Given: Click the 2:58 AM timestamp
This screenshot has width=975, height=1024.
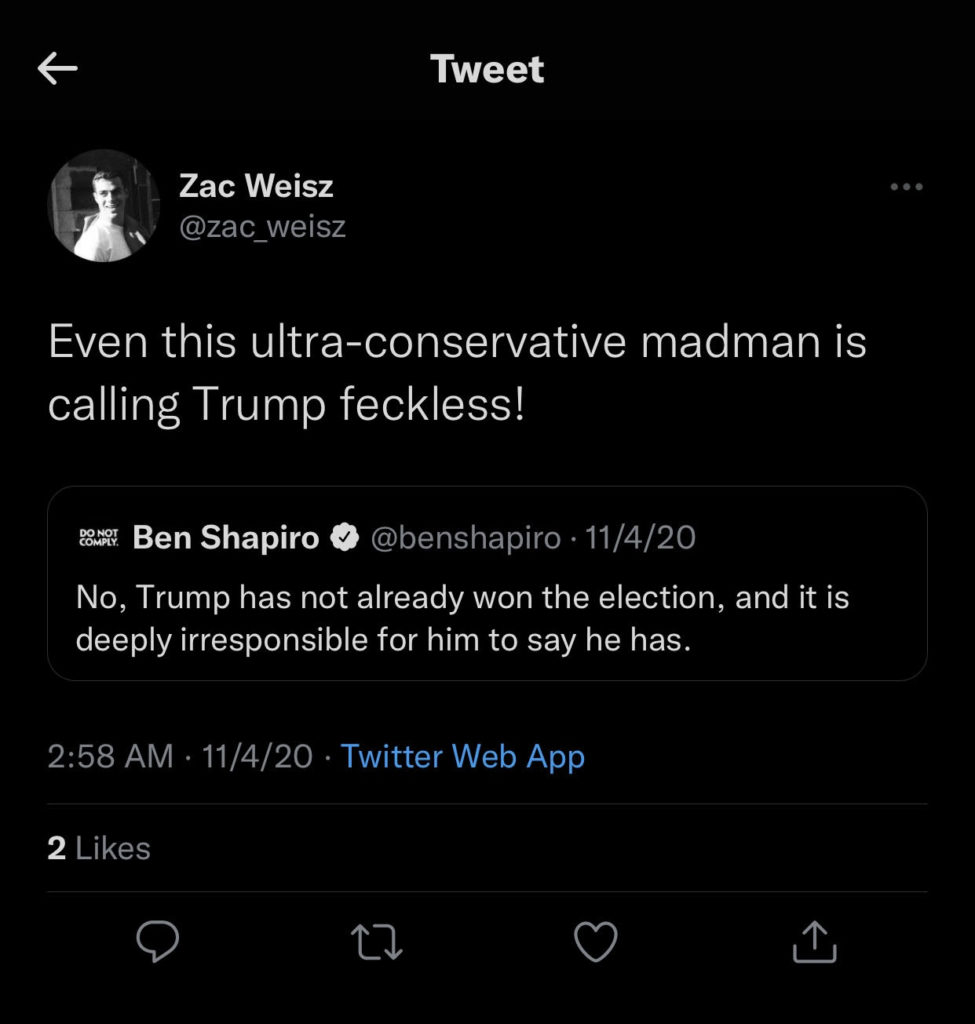Looking at the screenshot, I should click(110, 756).
